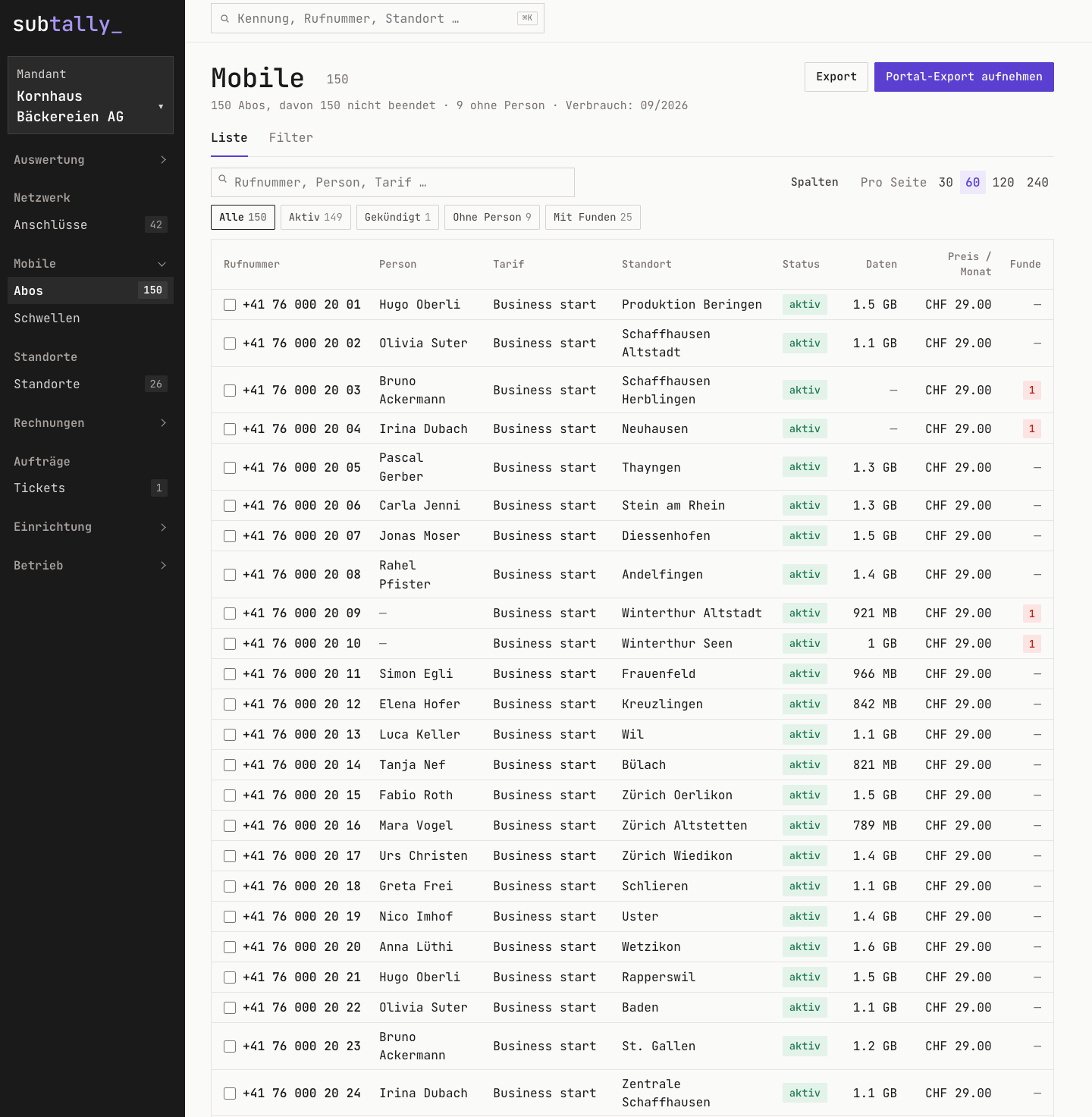Set rows per page to 30

click(x=946, y=182)
